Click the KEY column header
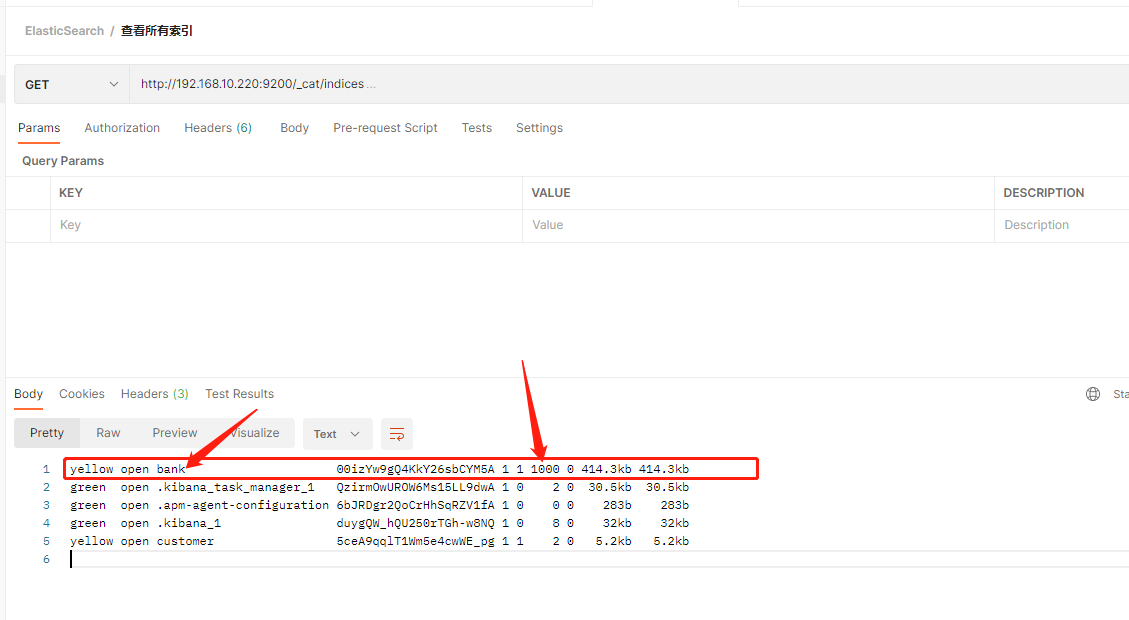Viewport: 1129px width, 620px height. (x=71, y=193)
